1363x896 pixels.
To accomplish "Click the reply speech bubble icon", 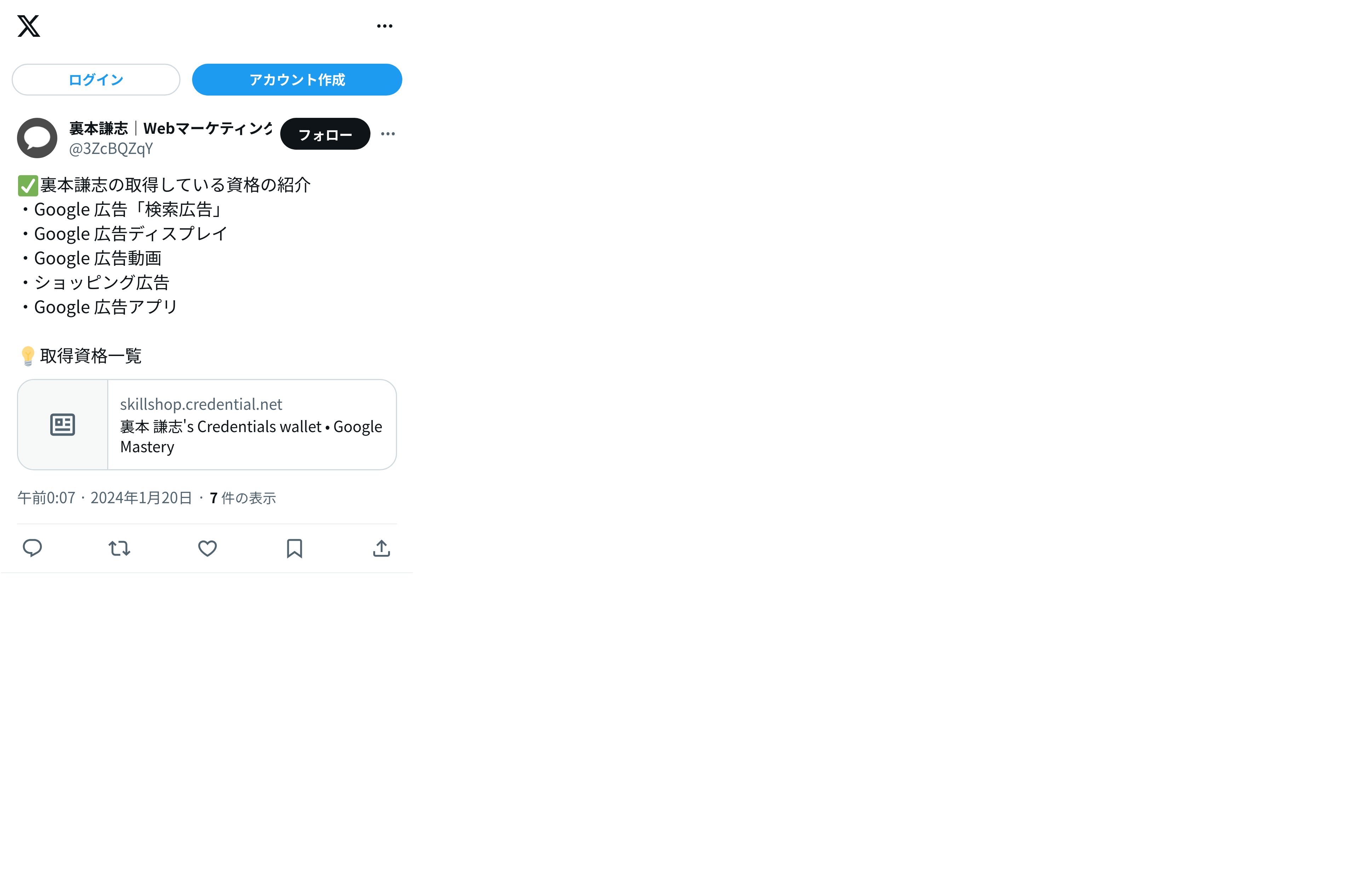I will pyautogui.click(x=32, y=548).
